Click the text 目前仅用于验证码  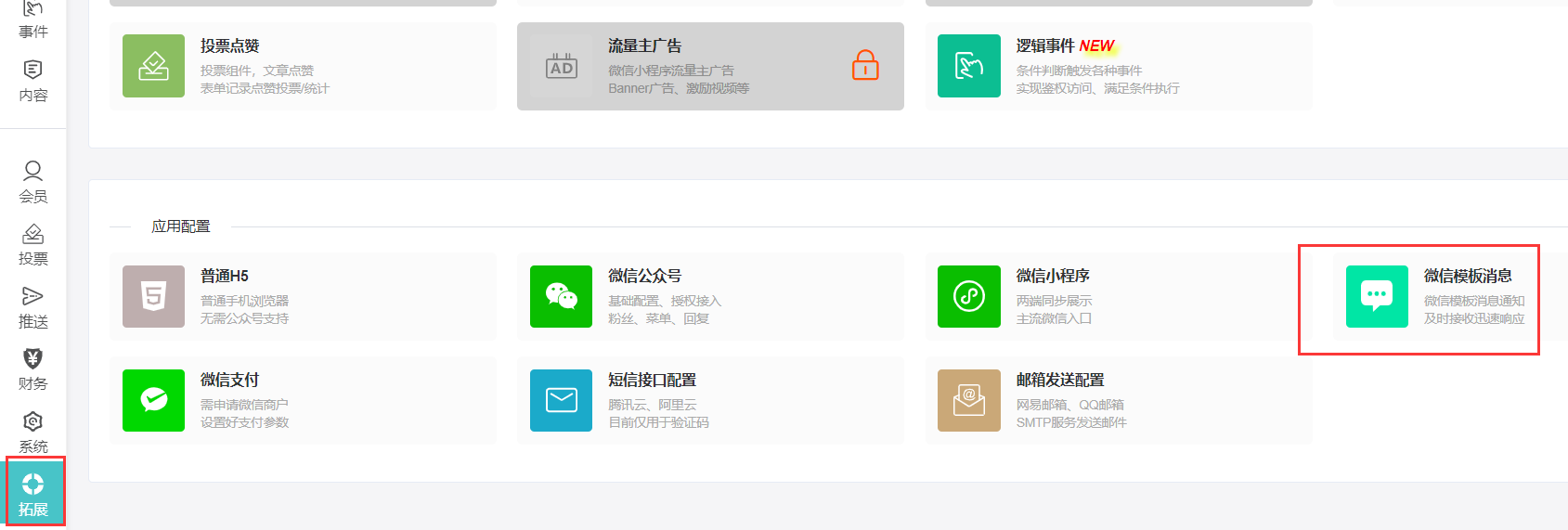(x=659, y=422)
